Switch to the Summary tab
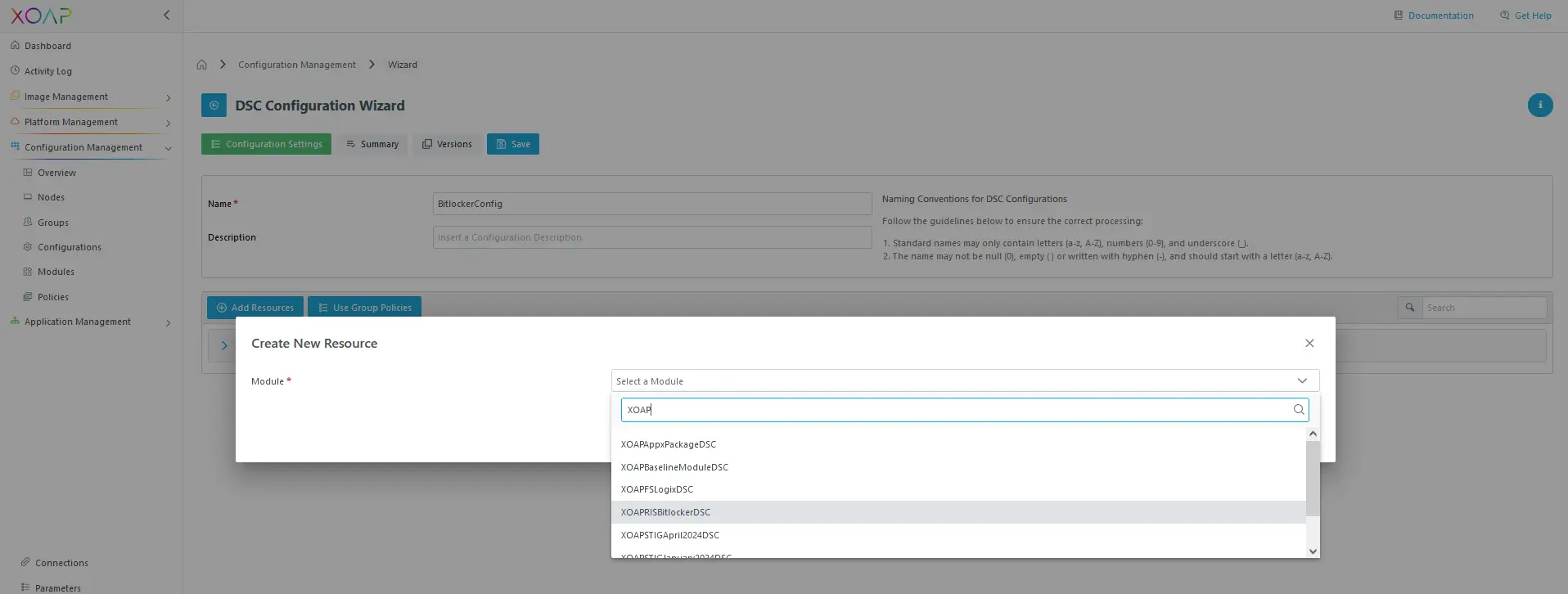The height and width of the screenshot is (594, 1568). coord(372,144)
